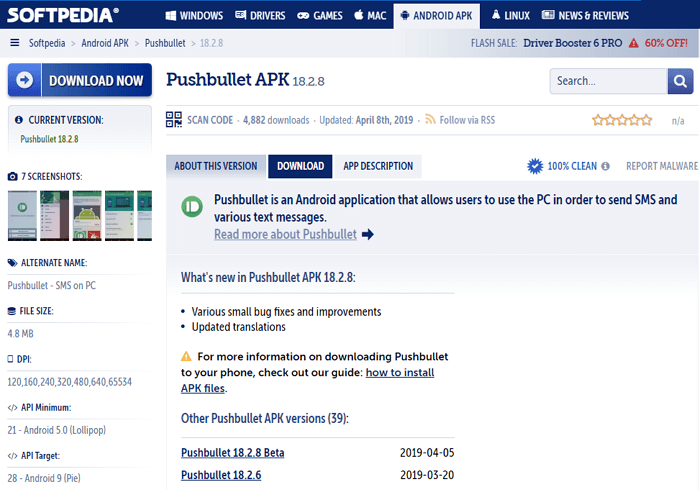700x490 pixels.
Task: Click the QR scan code icon
Action: click(x=174, y=120)
